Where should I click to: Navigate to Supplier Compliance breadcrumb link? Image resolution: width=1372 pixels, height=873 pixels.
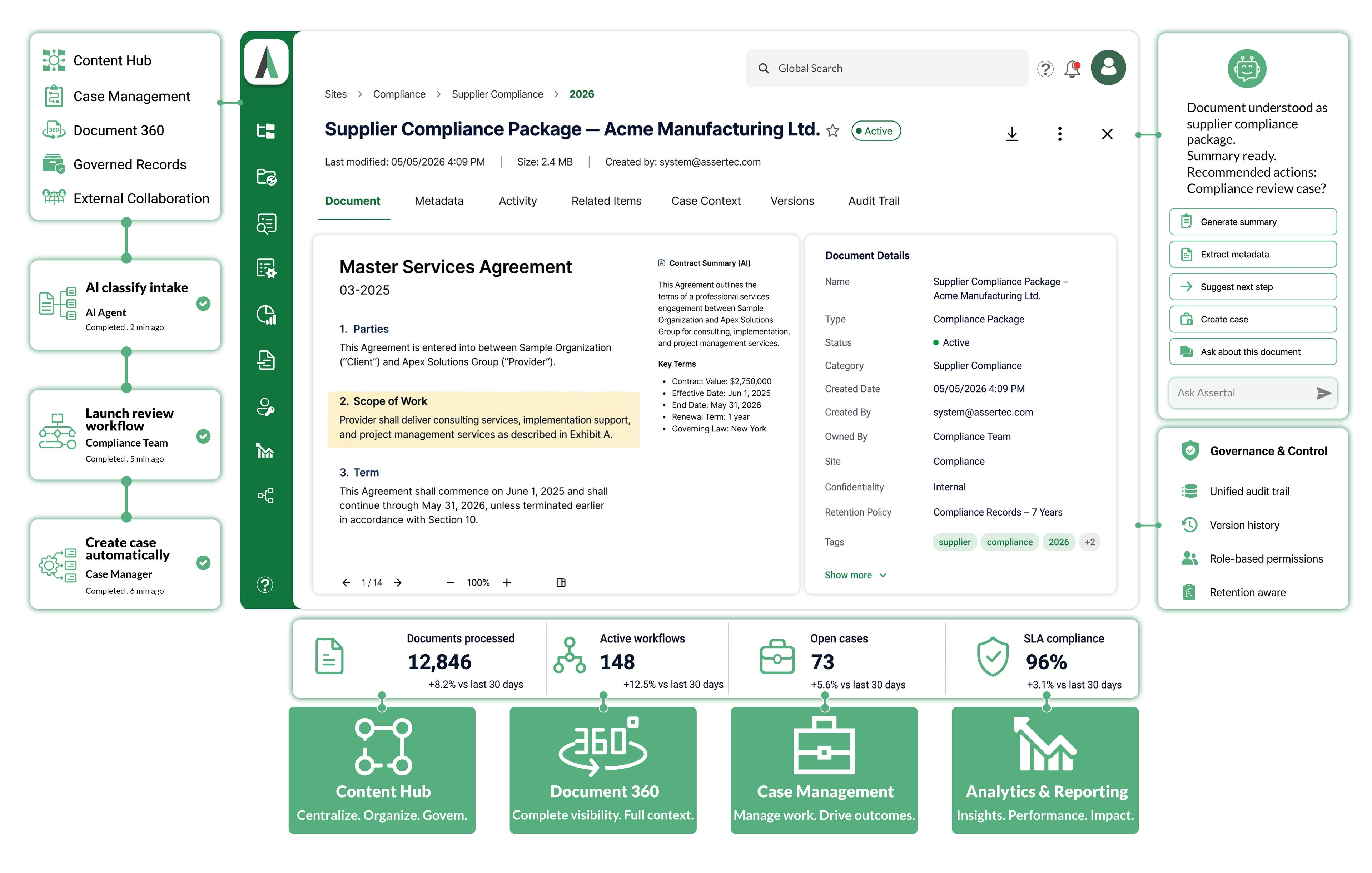(497, 94)
